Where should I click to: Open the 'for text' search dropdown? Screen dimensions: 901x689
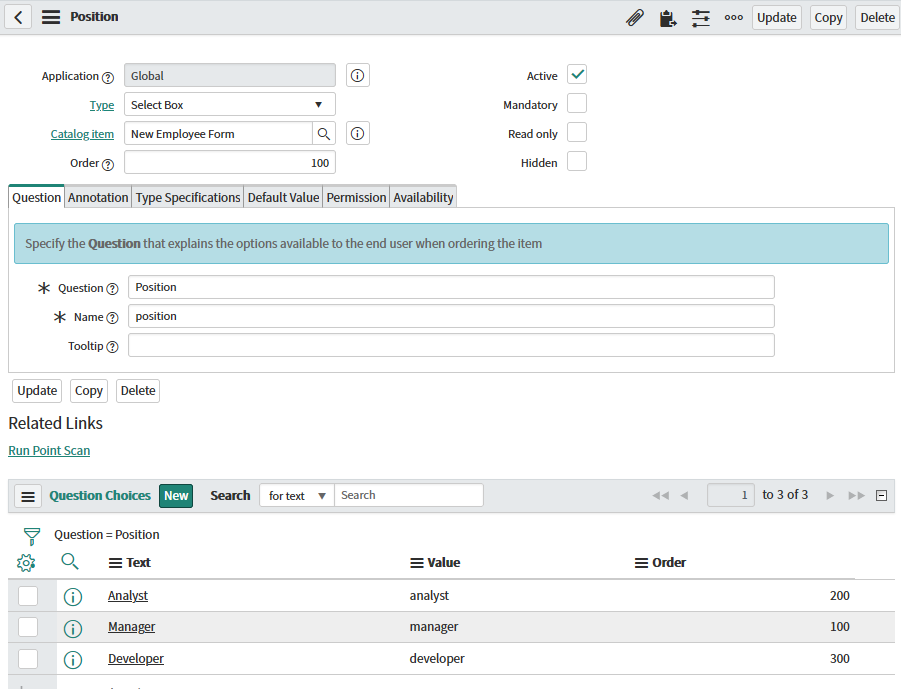click(297, 495)
